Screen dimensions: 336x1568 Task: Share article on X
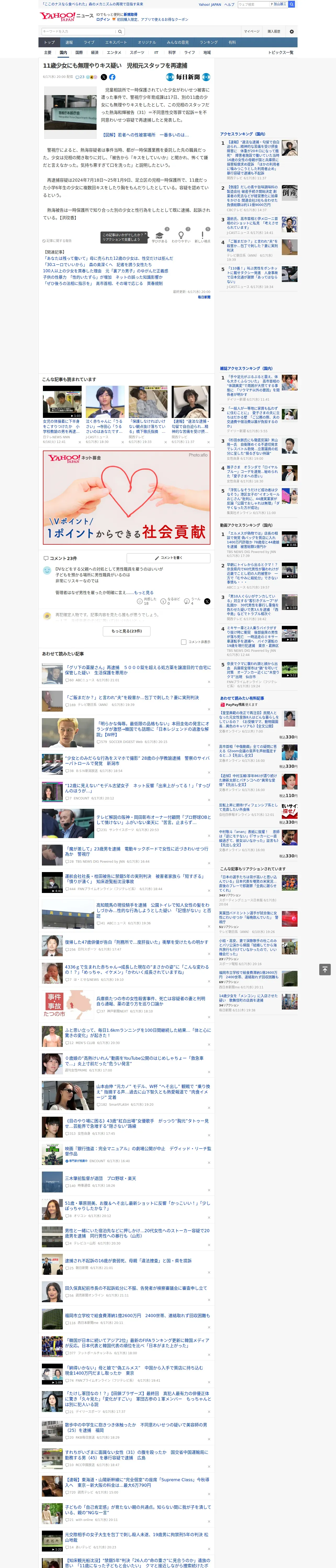(x=104, y=77)
